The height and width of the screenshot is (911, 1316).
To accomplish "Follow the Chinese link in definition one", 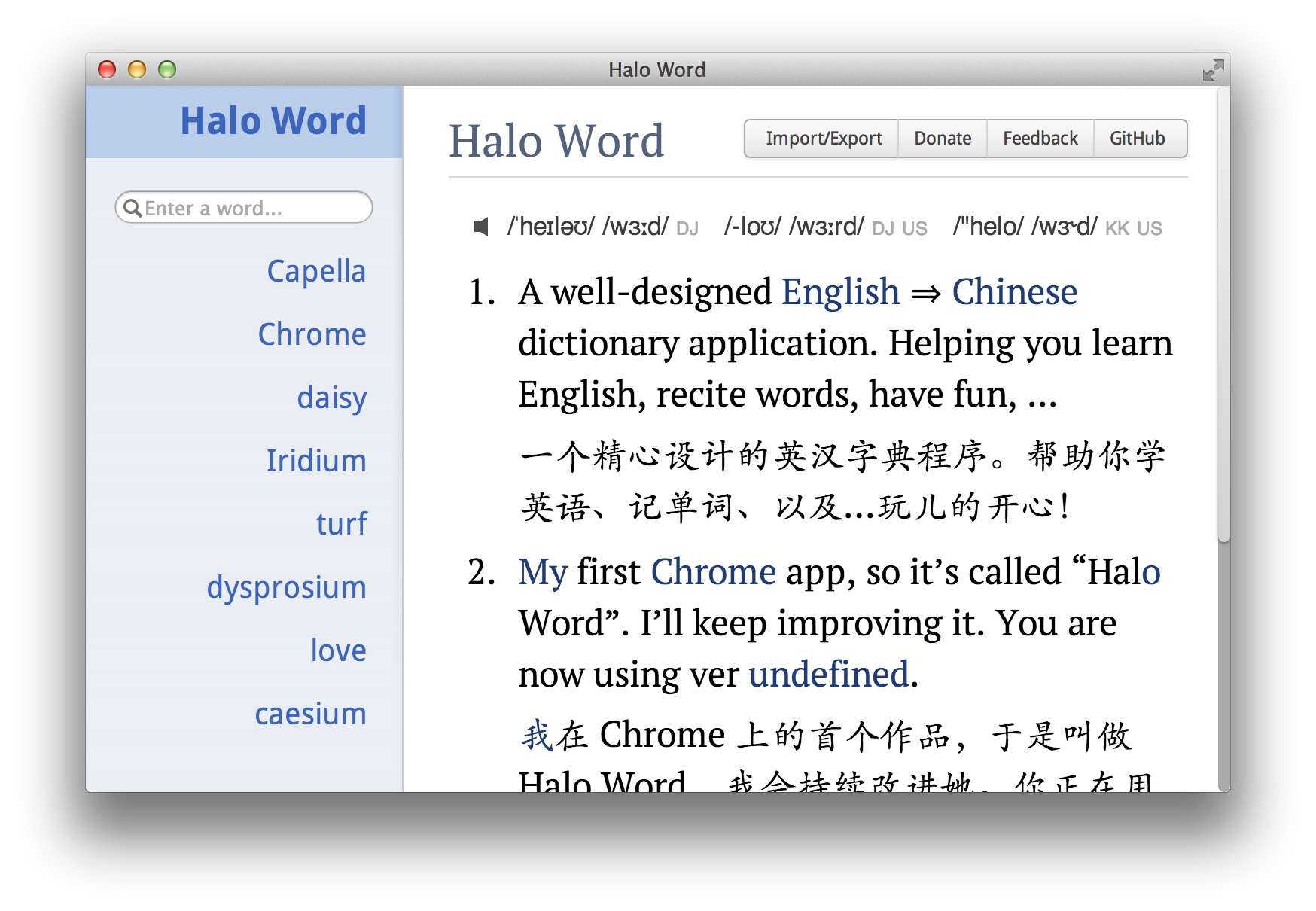I will 1014,291.
